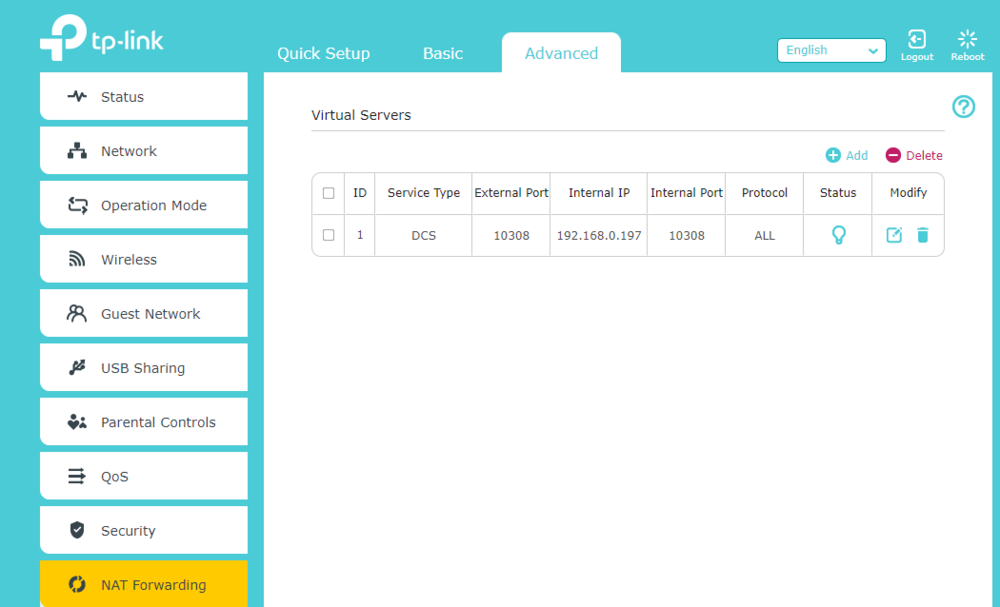The image size is (1000, 607).
Task: Click the tp-link logo
Action: point(102,38)
